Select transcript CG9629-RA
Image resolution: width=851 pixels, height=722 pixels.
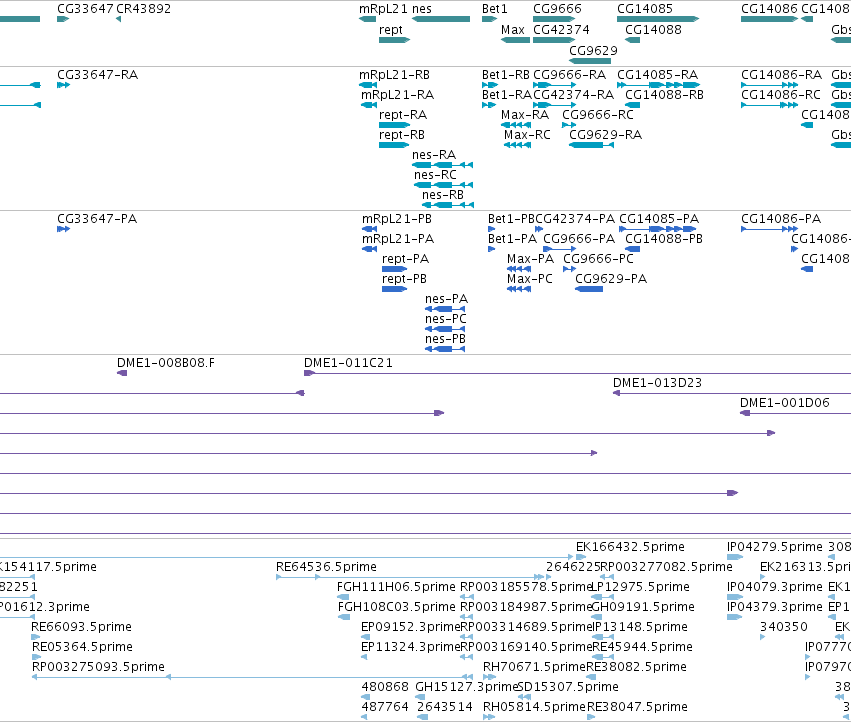pyautogui.click(x=606, y=135)
